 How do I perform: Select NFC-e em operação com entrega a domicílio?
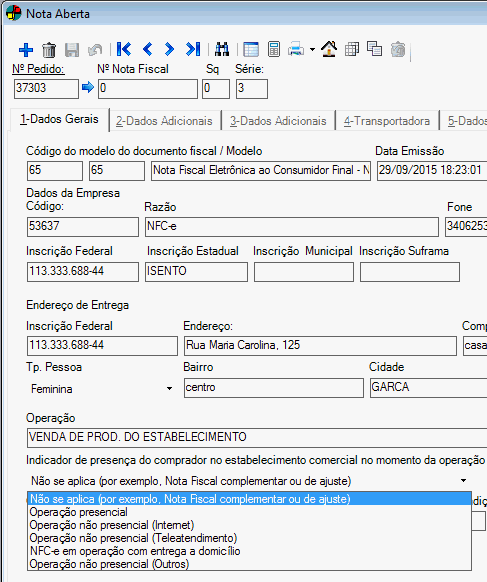(x=249, y=551)
